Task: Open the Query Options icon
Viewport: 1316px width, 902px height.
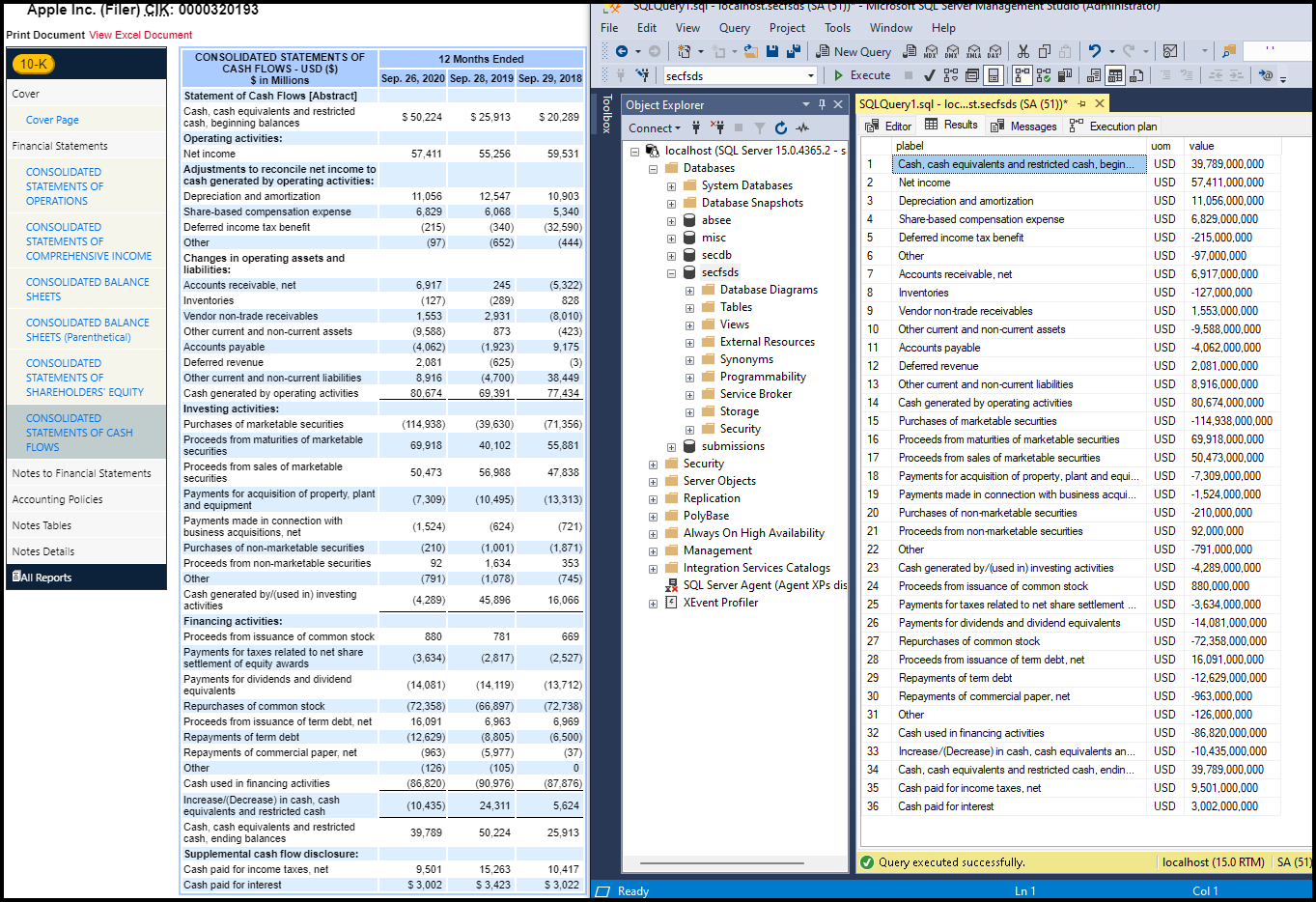Action: [x=972, y=75]
